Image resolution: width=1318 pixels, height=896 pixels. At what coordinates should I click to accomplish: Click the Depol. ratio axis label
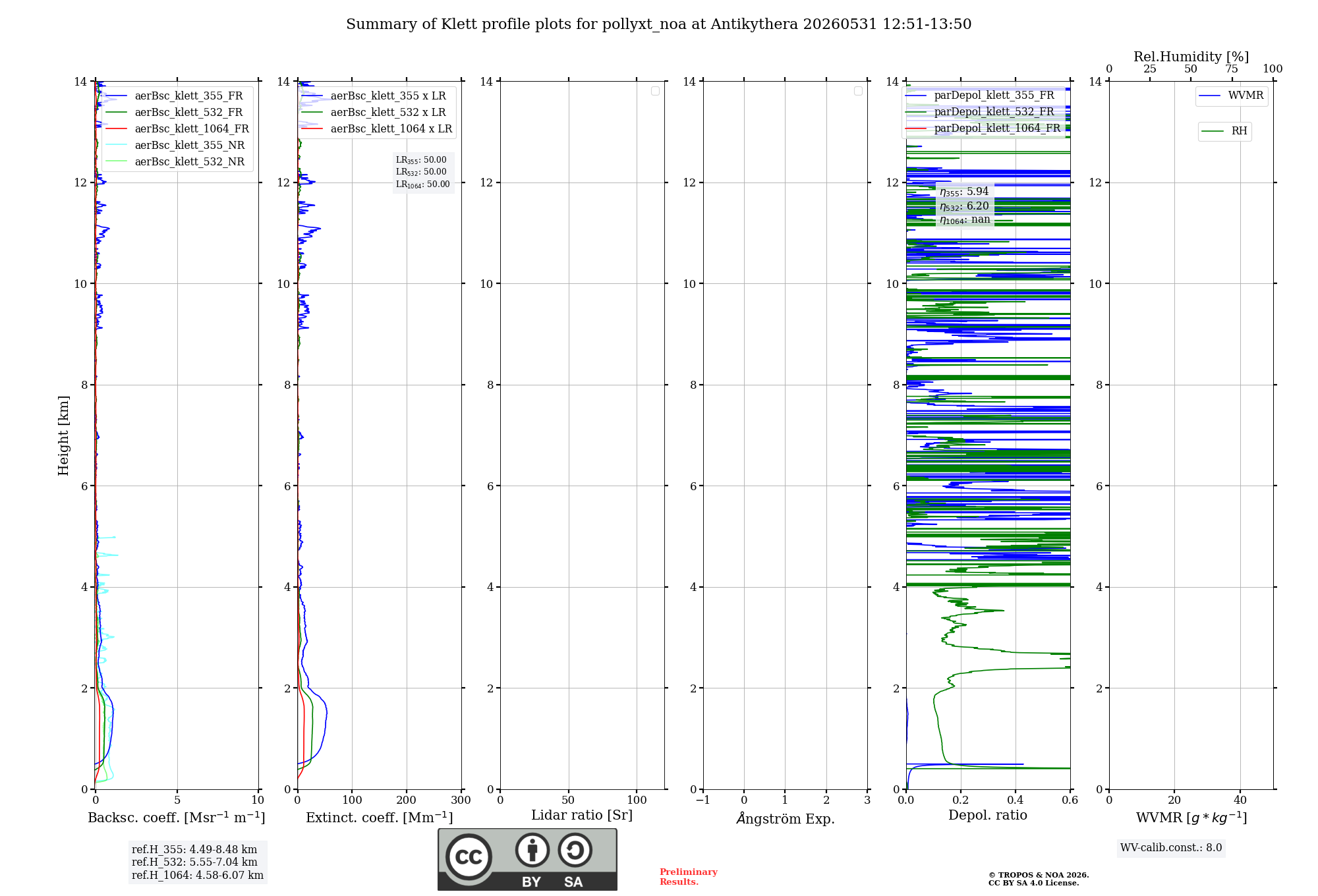(988, 816)
